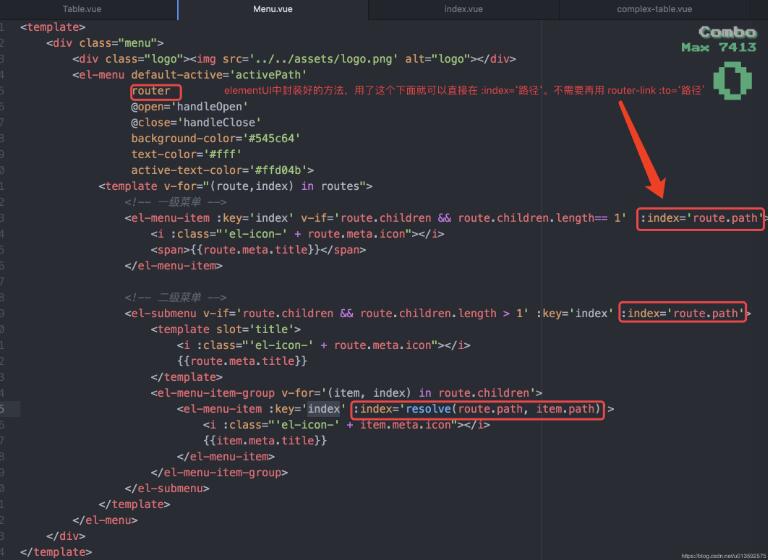Switch to the Table.vue tab
Image resolution: width=768 pixels, height=560 pixels.
click(x=82, y=9)
